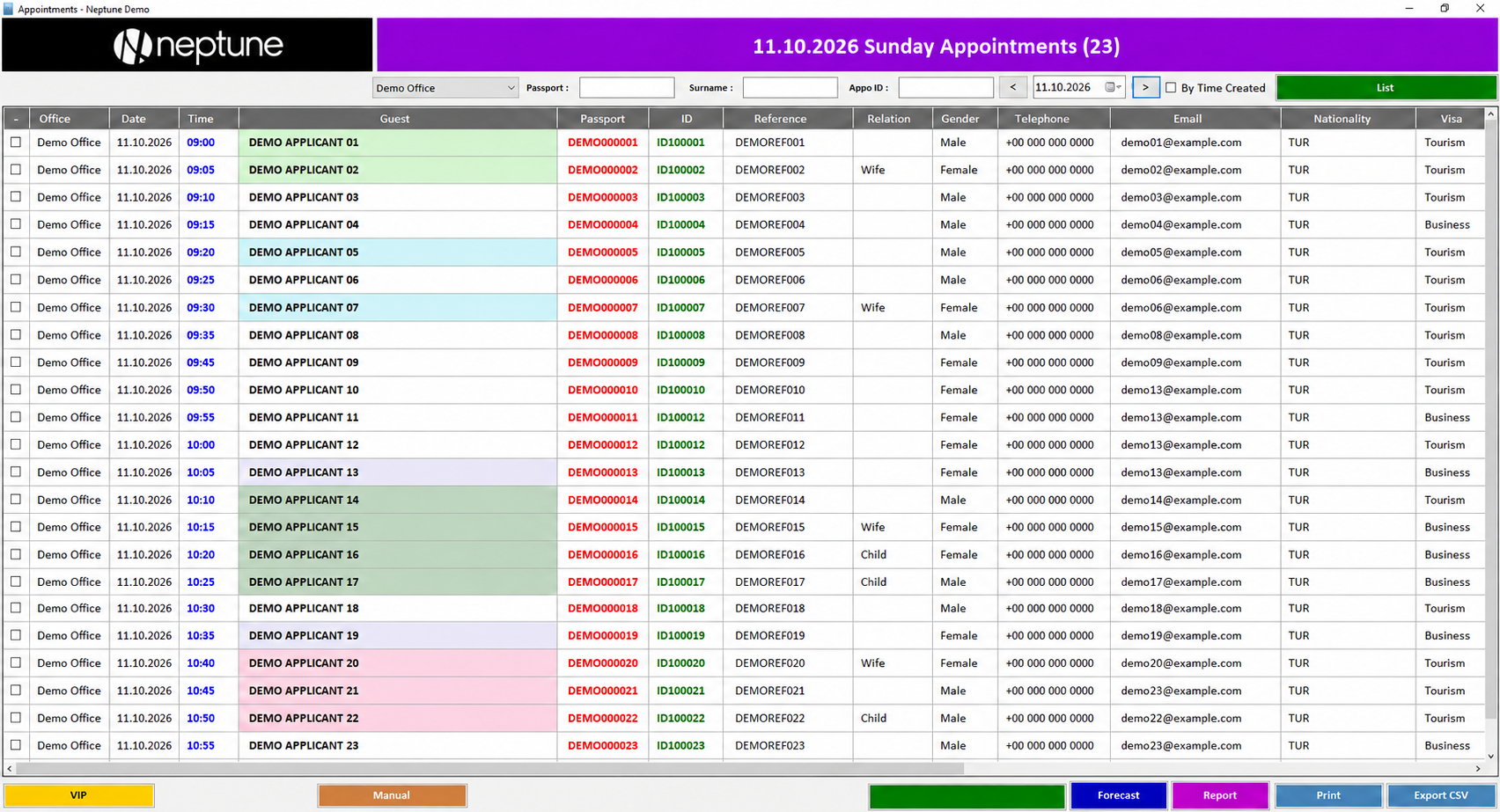This screenshot has height=812, width=1500.
Task: Tick the checkbox for DEMO APPLICANT 01
Action: (16, 142)
